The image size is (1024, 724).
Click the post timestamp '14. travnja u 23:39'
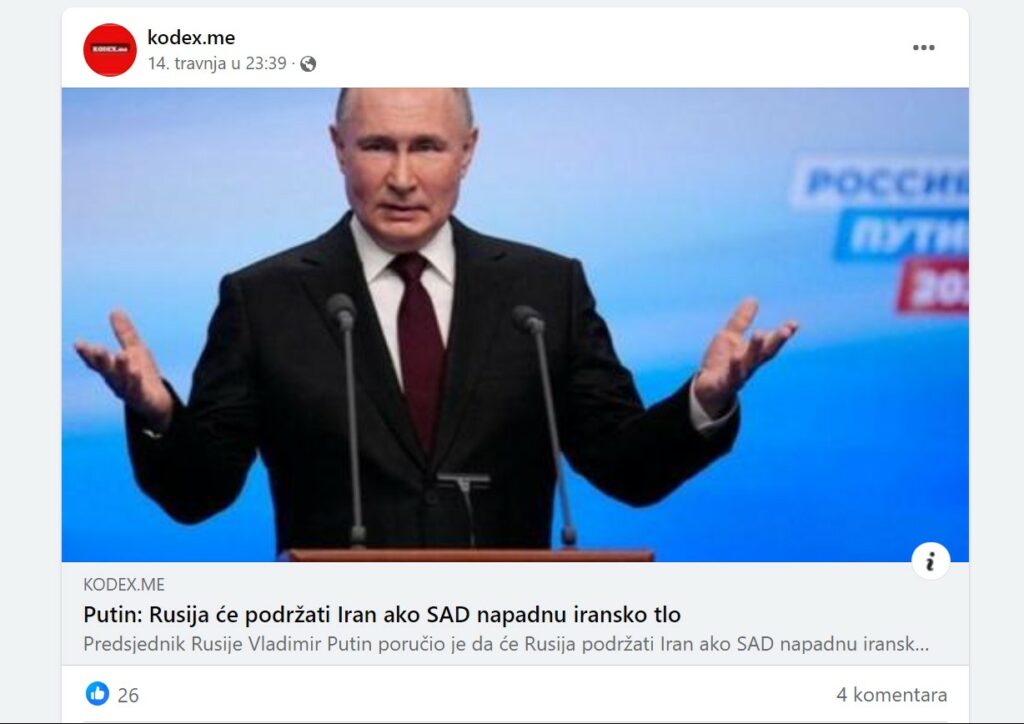click(217, 63)
